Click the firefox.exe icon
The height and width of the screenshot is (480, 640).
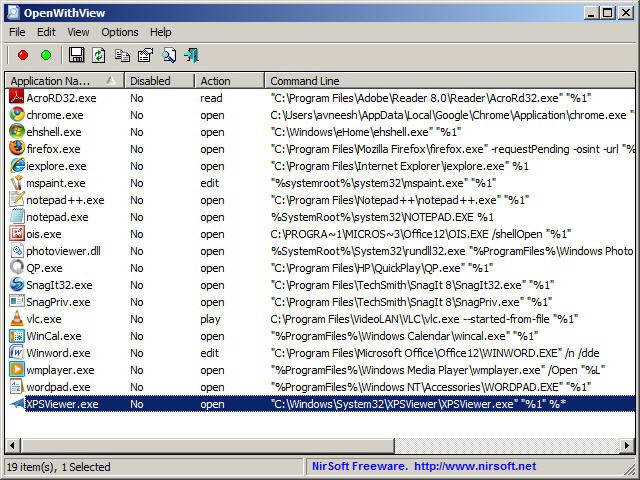point(16,148)
